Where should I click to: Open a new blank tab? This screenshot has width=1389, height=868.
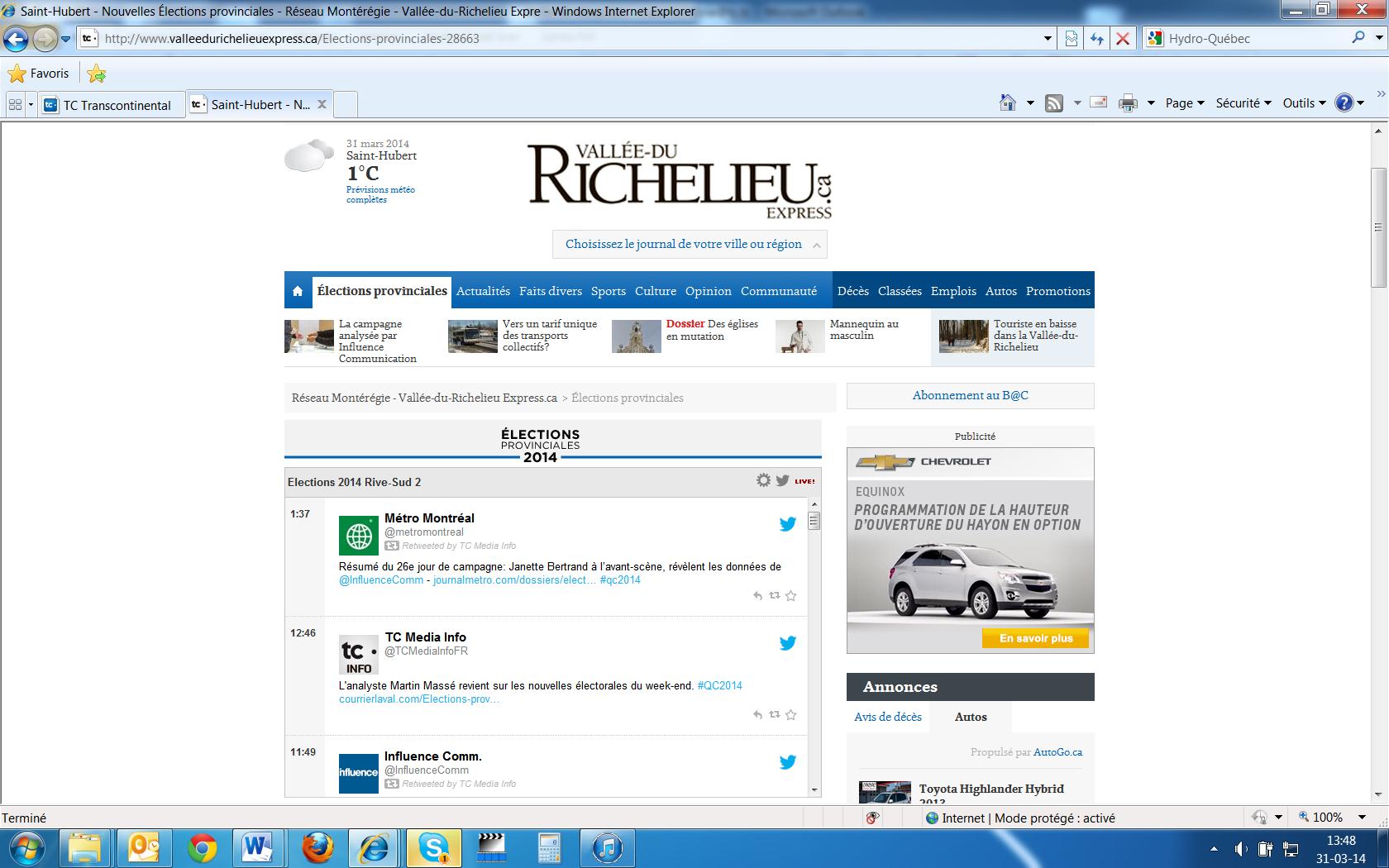coord(346,105)
